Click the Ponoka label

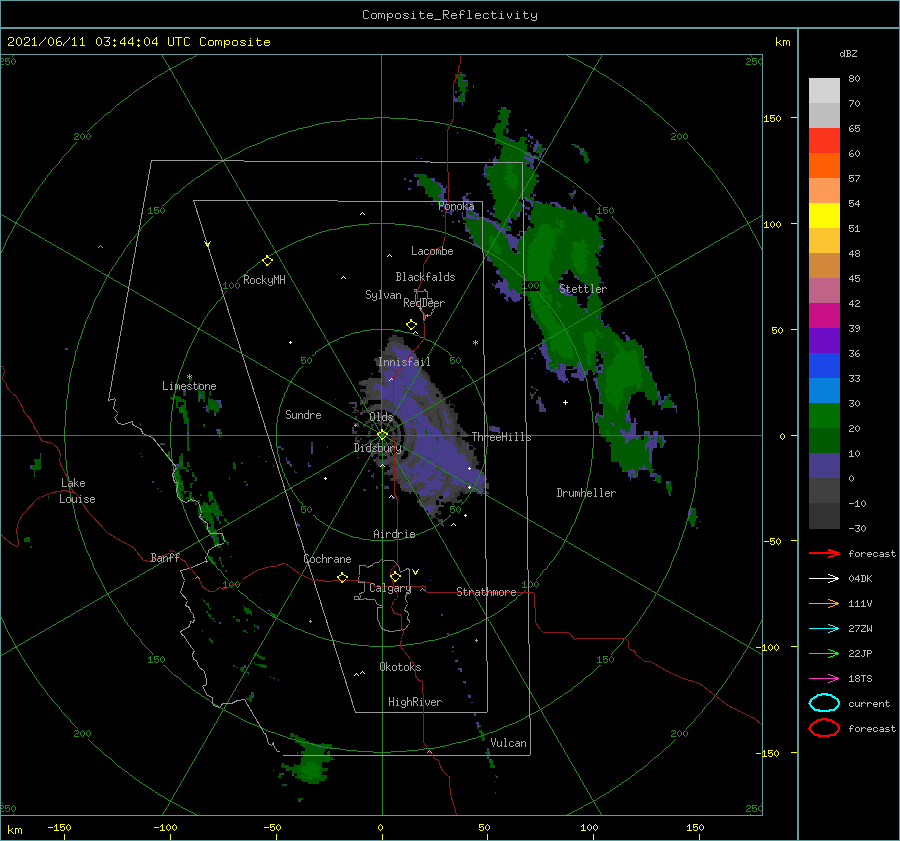click(x=456, y=206)
